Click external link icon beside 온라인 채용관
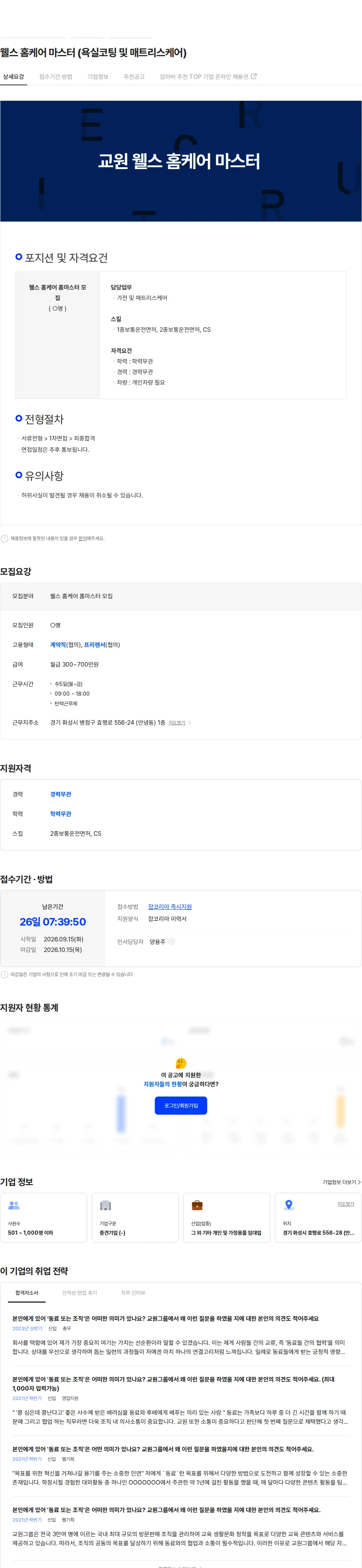Viewport: 362px width, 1568px height. tap(254, 77)
